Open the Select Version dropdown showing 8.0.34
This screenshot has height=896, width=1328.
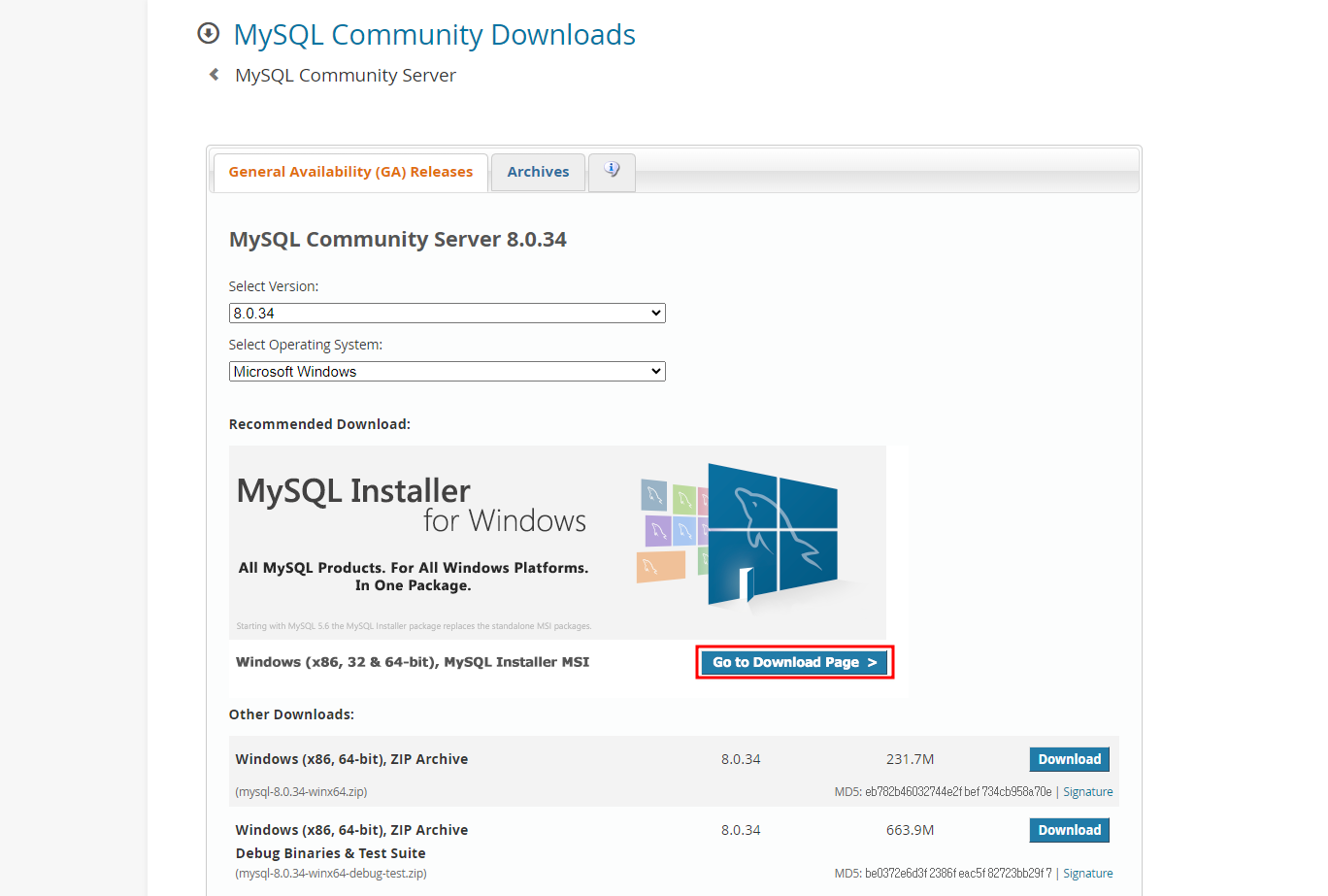(447, 313)
